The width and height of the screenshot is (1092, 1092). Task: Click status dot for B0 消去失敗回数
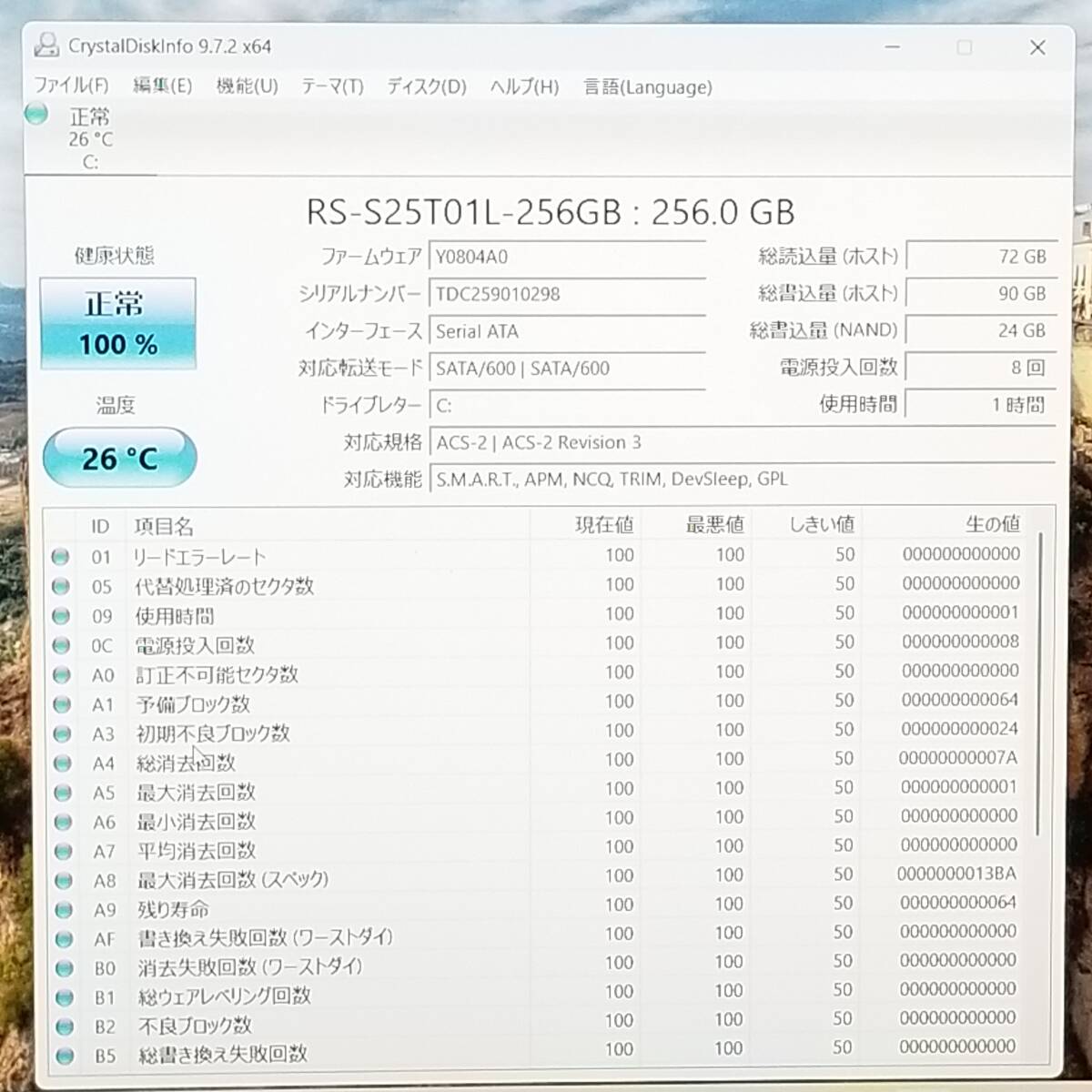click(x=64, y=968)
